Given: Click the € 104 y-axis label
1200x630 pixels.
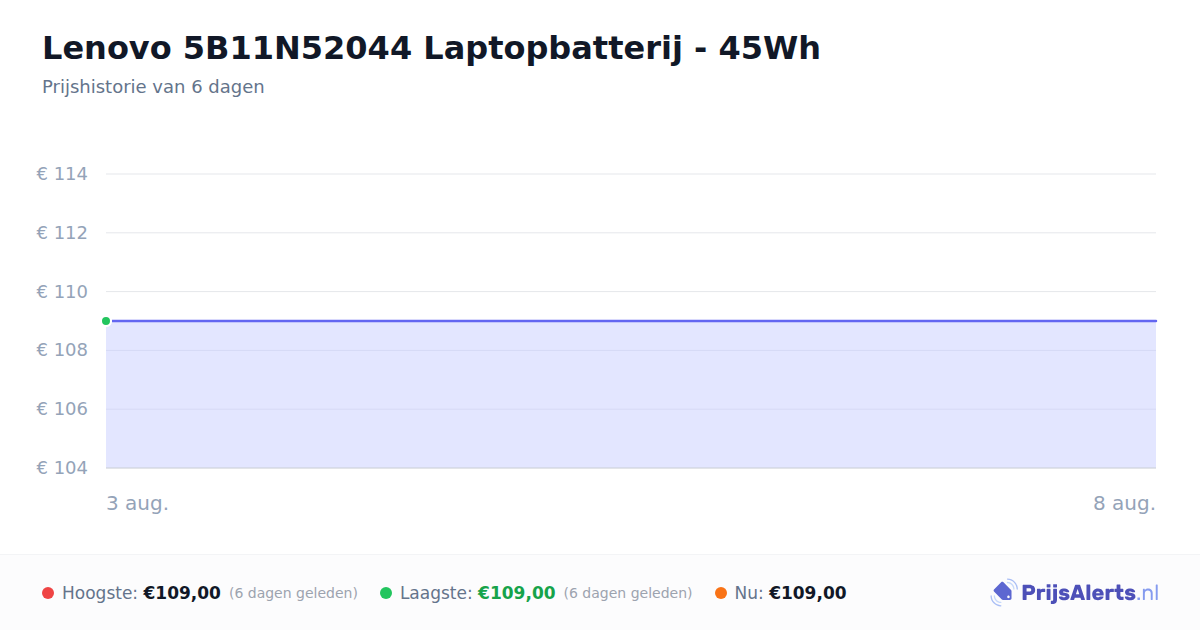Looking at the screenshot, I should click(62, 468).
